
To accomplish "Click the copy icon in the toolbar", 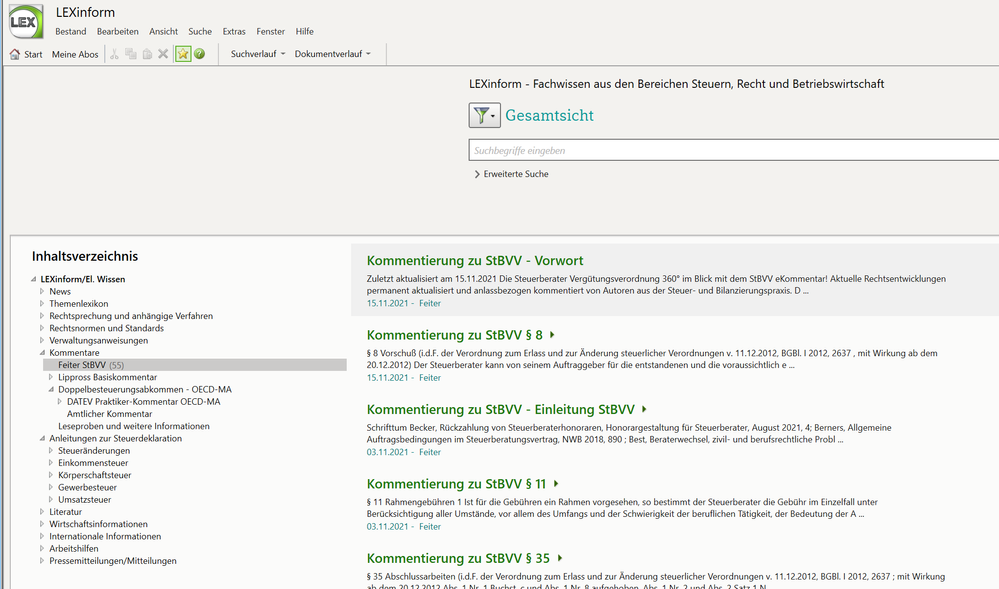I will pyautogui.click(x=131, y=54).
